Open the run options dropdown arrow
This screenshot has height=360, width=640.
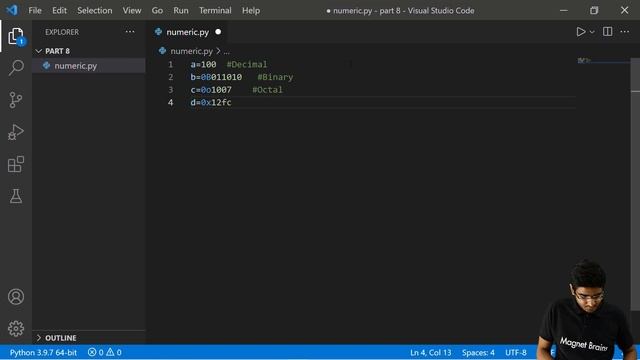click(x=592, y=32)
